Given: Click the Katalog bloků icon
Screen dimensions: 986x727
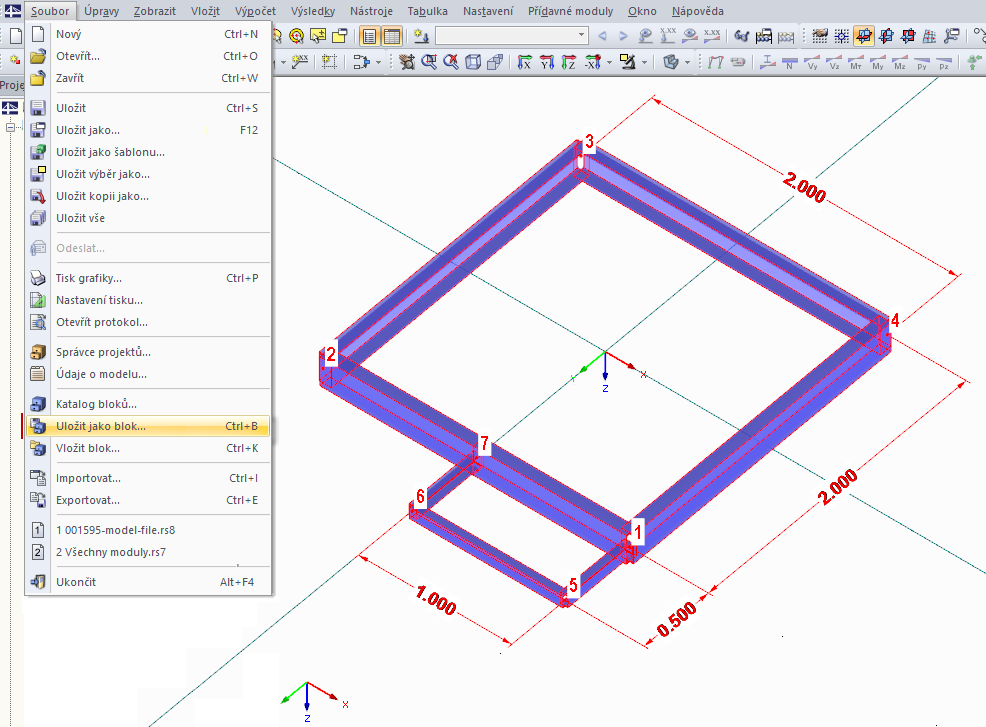Looking at the screenshot, I should coord(38,404).
